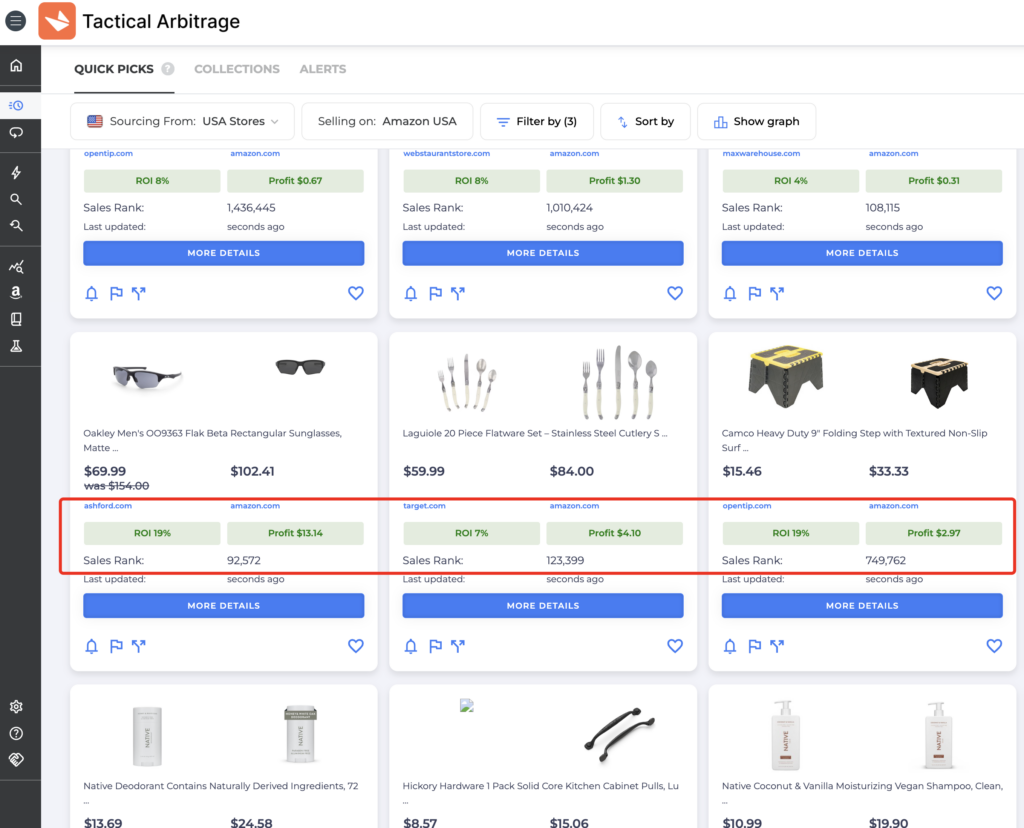This screenshot has width=1024, height=828.
Task: Click the arrows icon on the Oakley sunglasses card
Action: coord(138,646)
